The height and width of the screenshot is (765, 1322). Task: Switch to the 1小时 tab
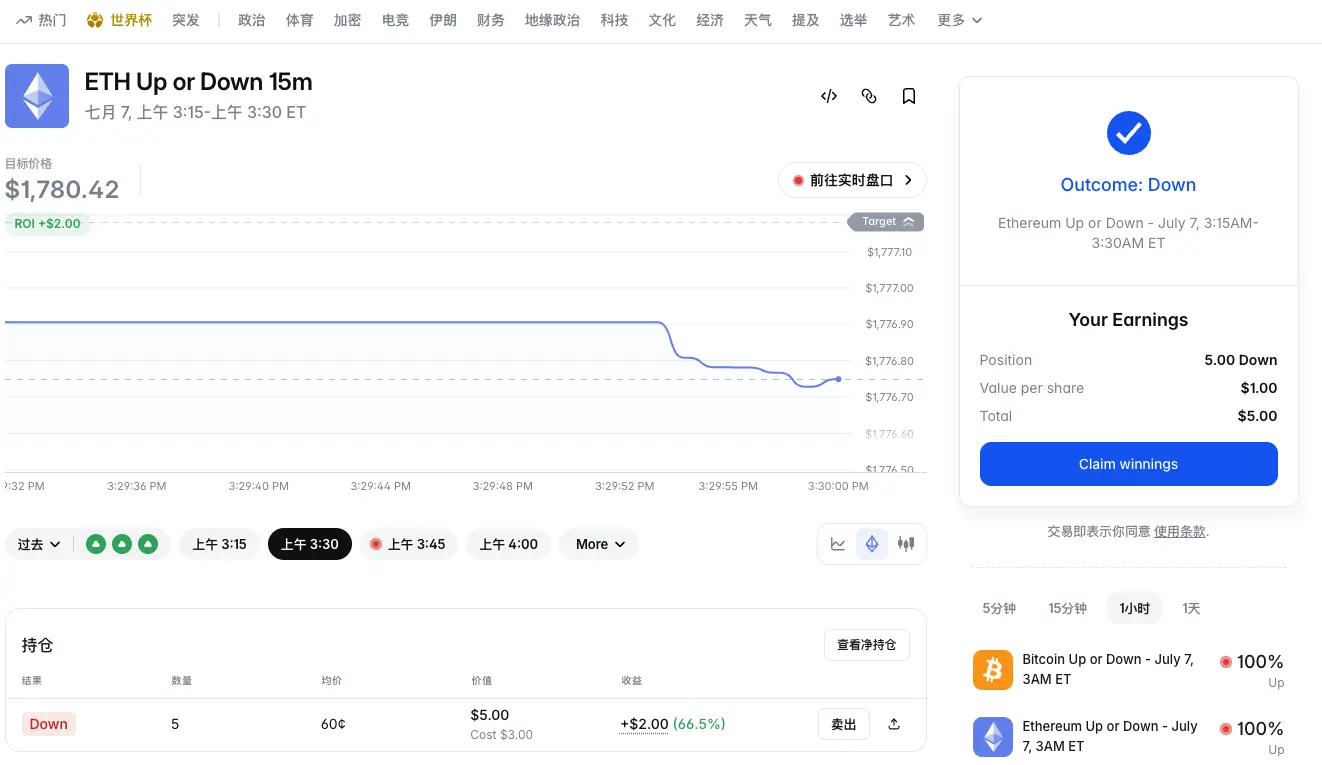pyautogui.click(x=1134, y=608)
